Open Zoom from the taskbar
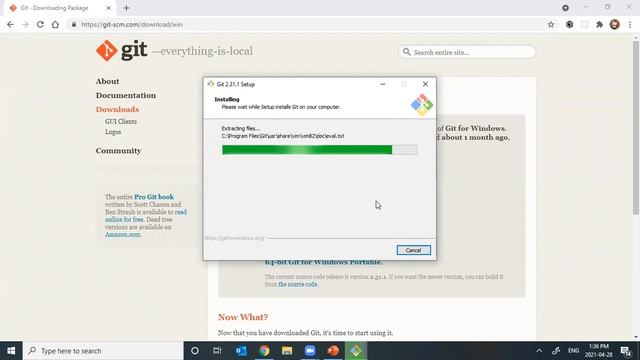Viewport: 640px width, 360px height. (310, 351)
